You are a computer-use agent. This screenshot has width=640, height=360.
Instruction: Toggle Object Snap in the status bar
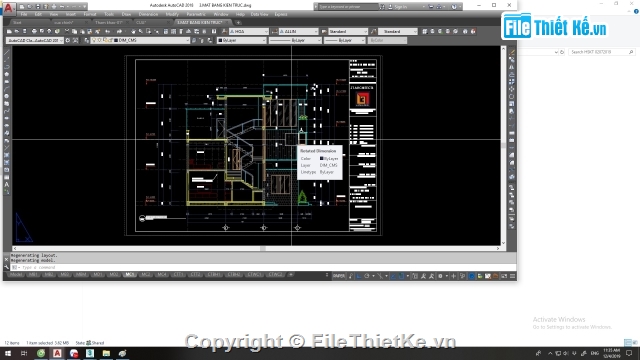[401, 276]
